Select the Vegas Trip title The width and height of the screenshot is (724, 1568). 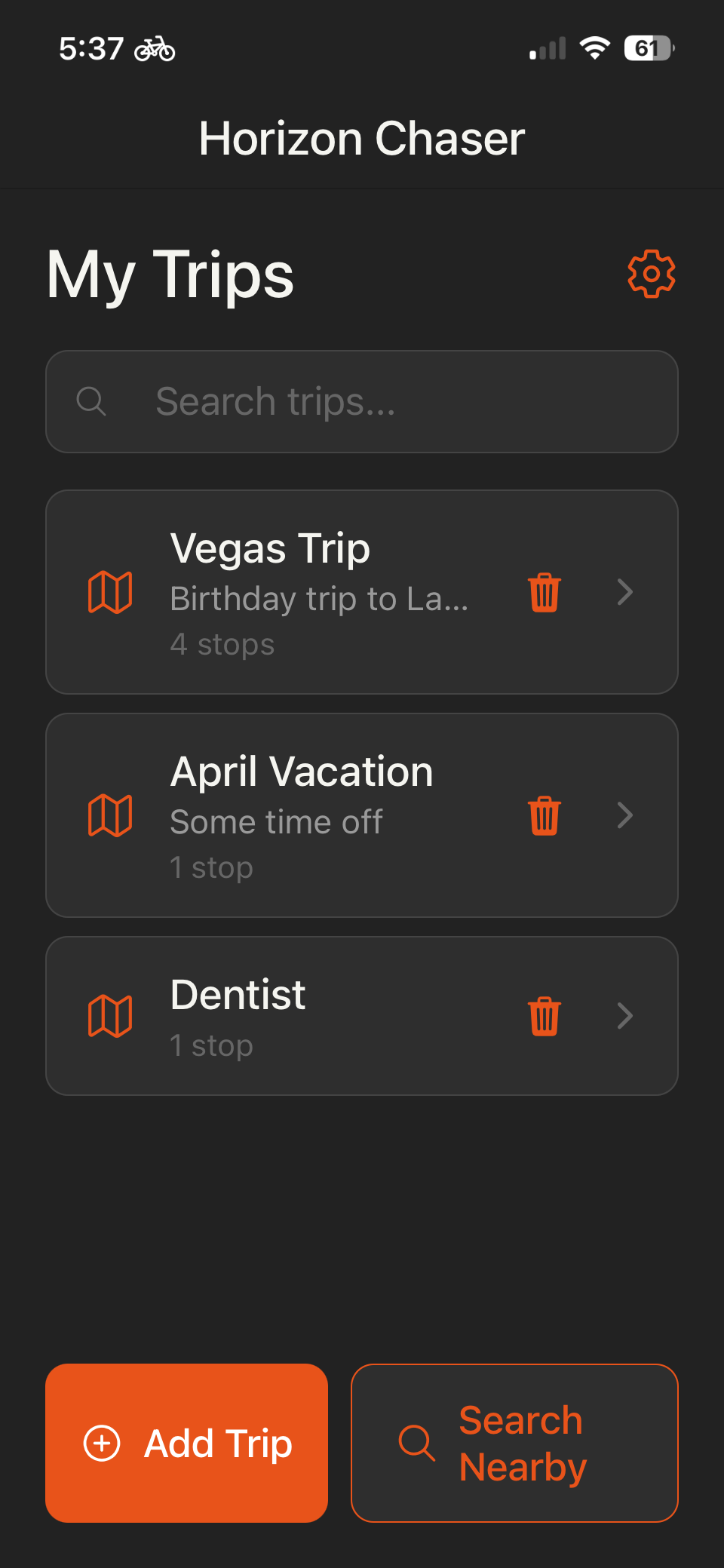coord(270,548)
